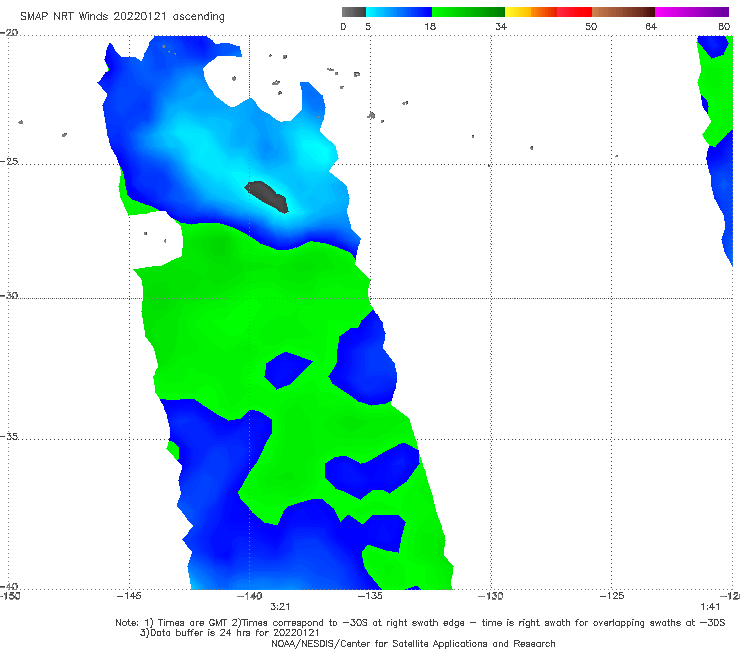Click the color bar label "80"
This screenshot has height=650, width=740.
(724, 26)
